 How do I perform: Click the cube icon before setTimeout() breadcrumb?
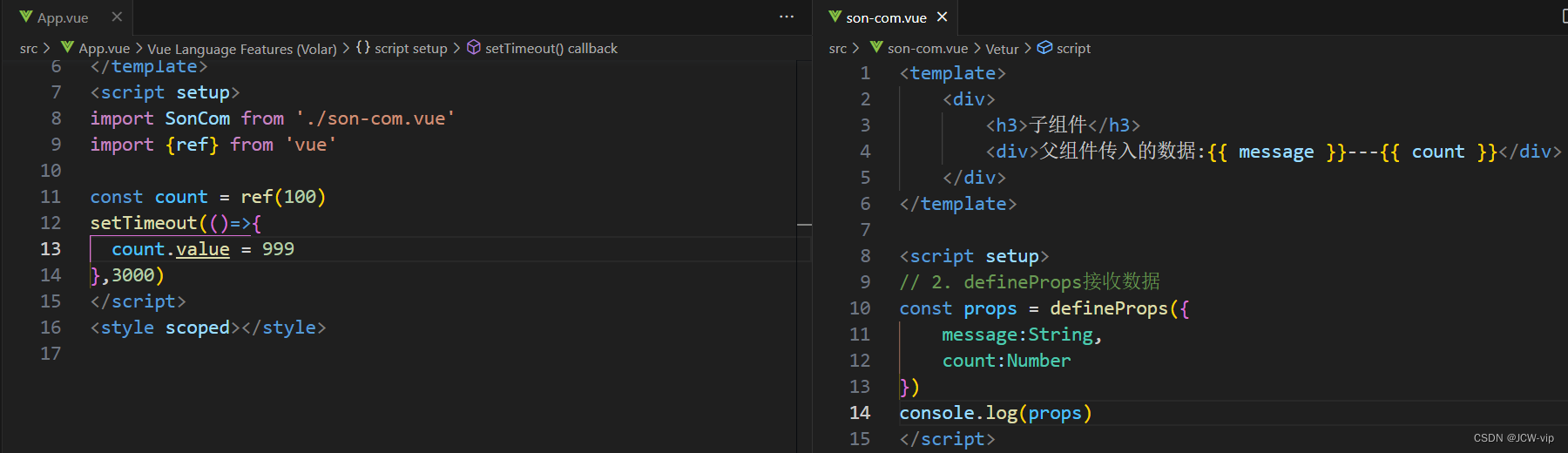tap(474, 48)
